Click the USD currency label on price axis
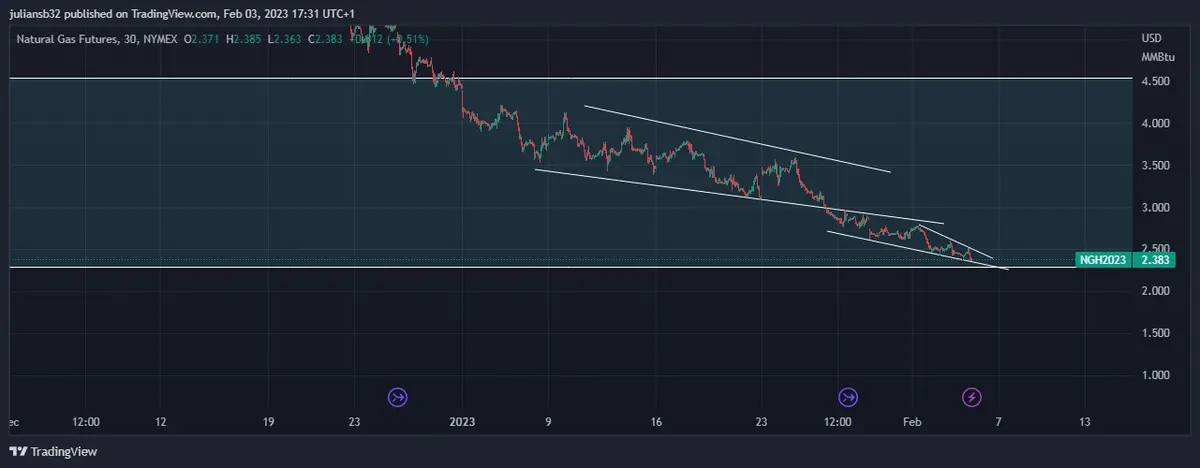This screenshot has width=1200, height=468. tap(1151, 38)
